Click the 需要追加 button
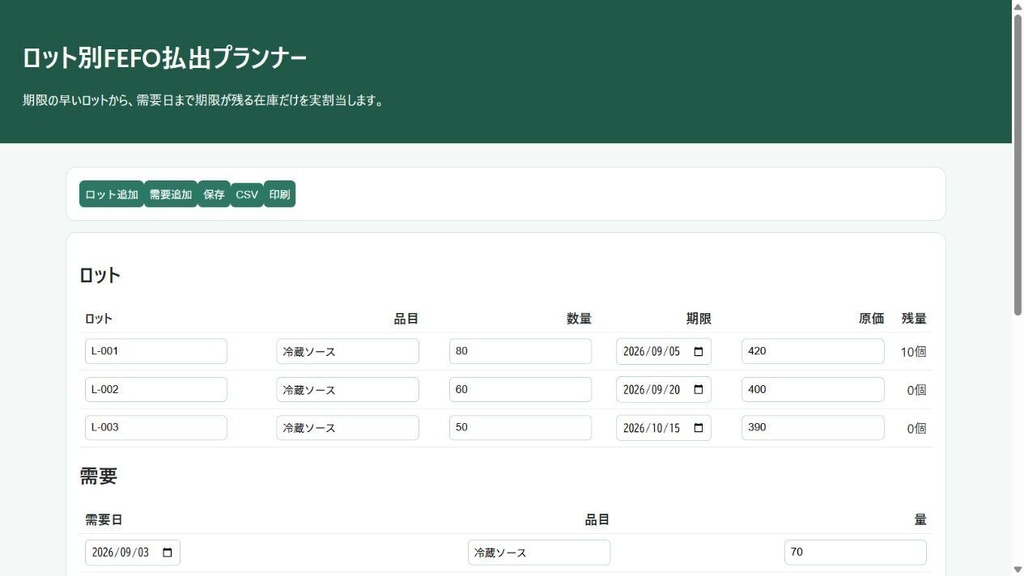Viewport: 1024px width, 576px height. coord(170,194)
